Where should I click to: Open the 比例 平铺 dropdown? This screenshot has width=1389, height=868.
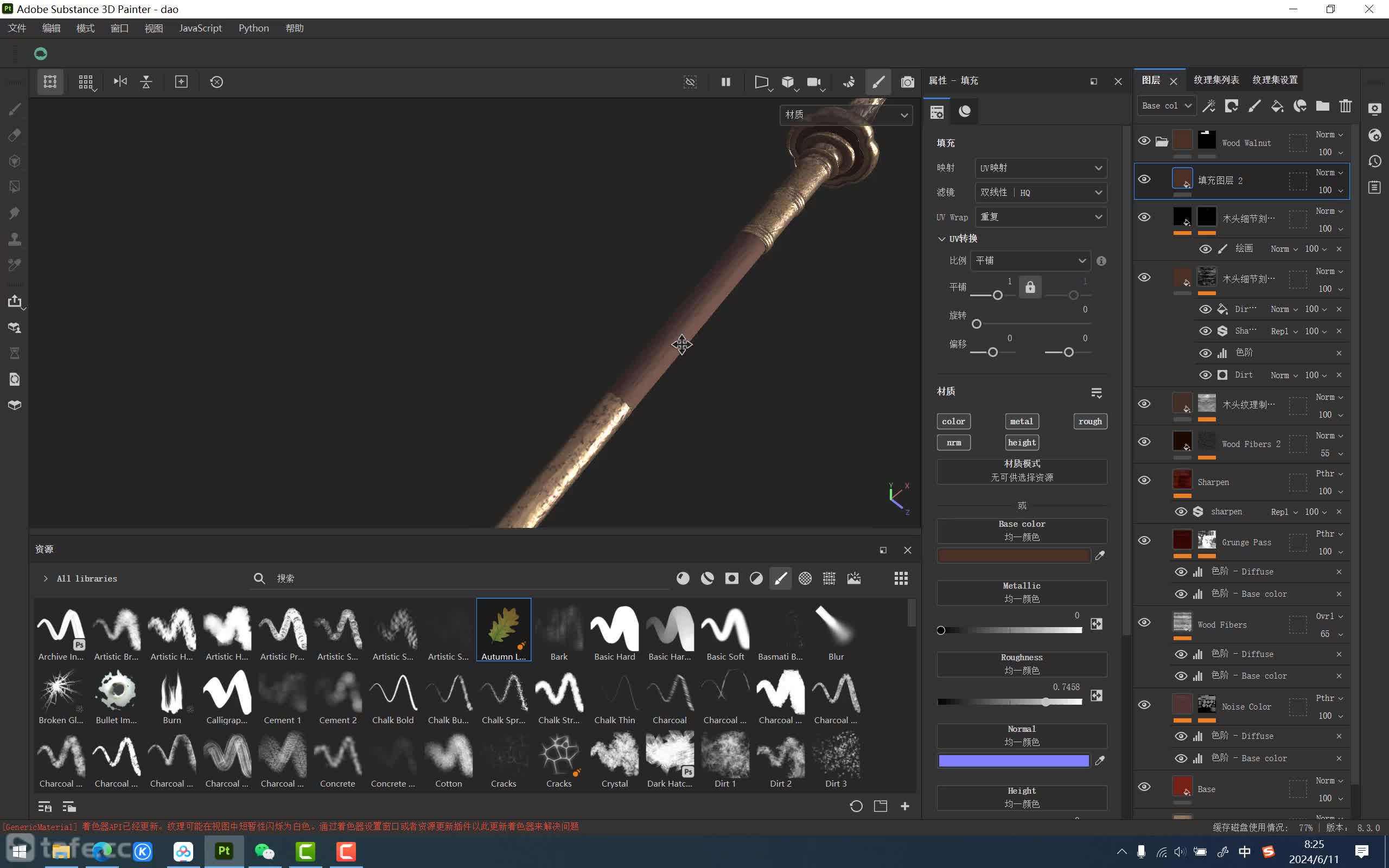coord(1030,260)
